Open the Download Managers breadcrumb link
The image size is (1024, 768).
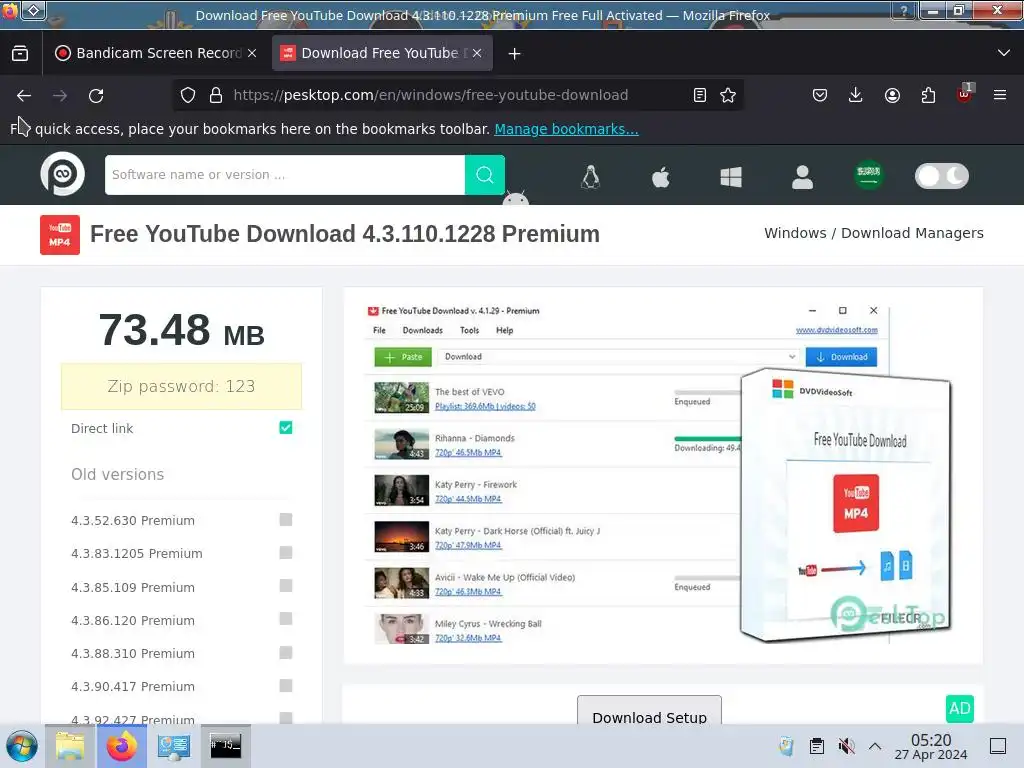tap(912, 233)
